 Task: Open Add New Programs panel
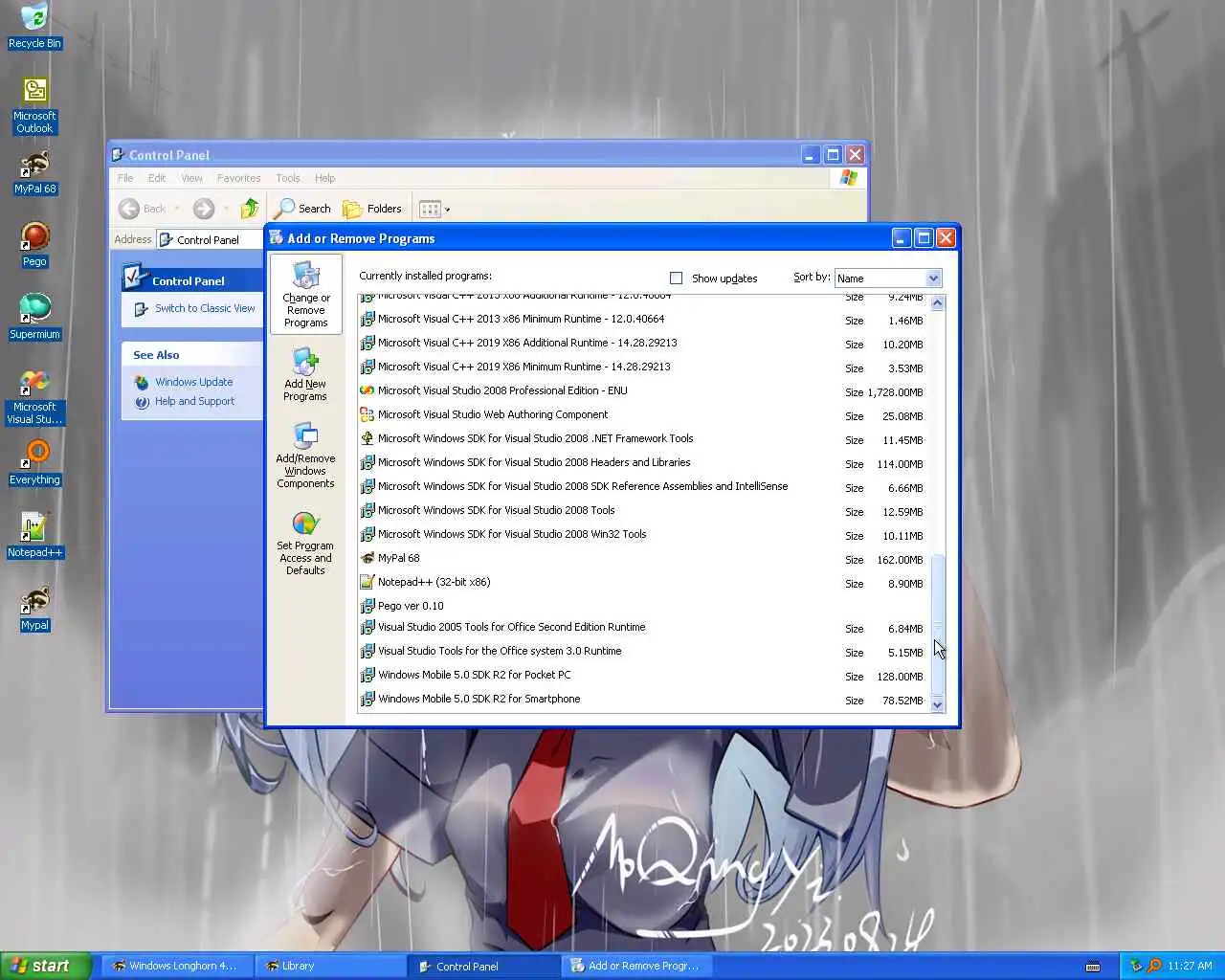coord(305,374)
